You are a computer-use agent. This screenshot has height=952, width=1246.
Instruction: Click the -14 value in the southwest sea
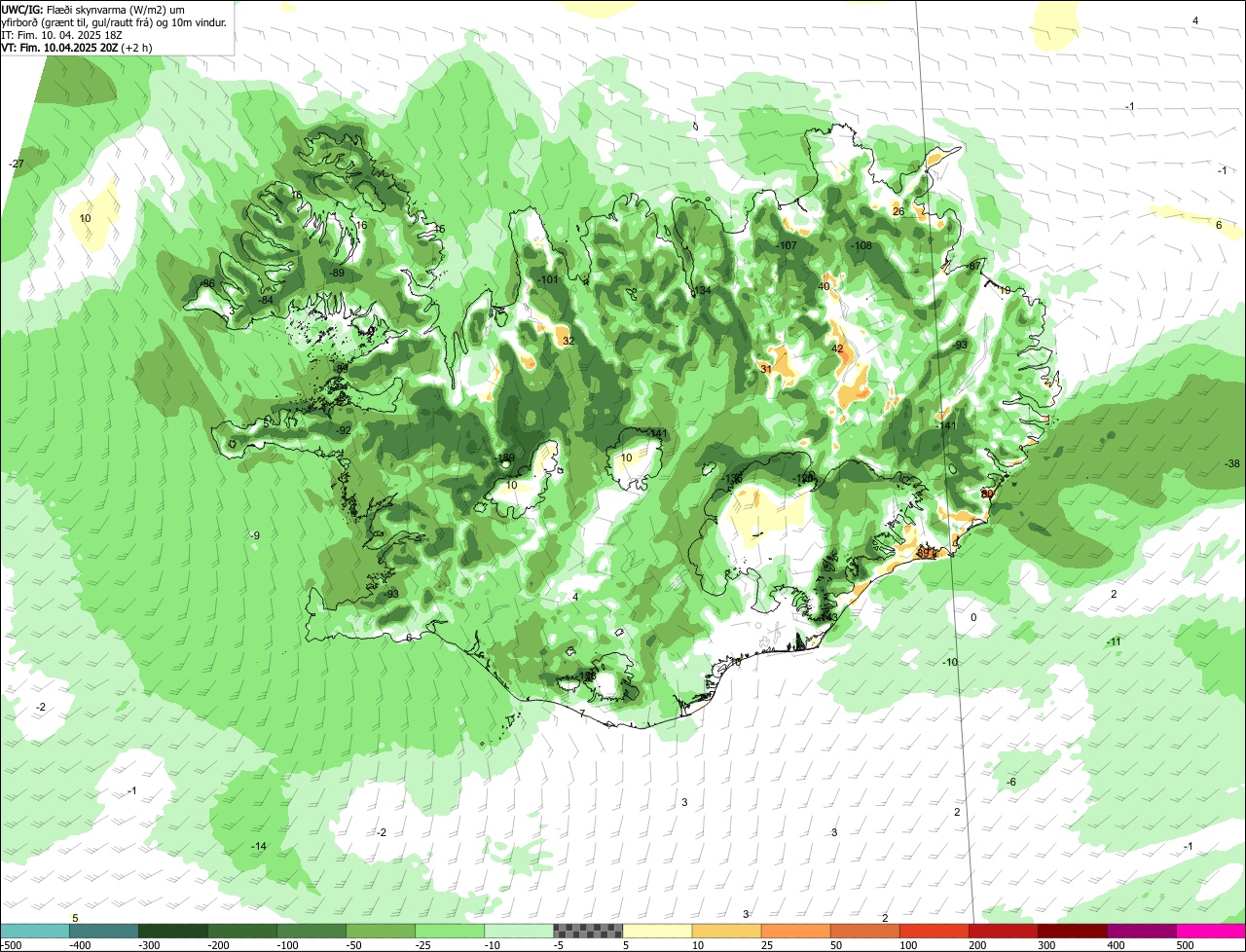258,846
